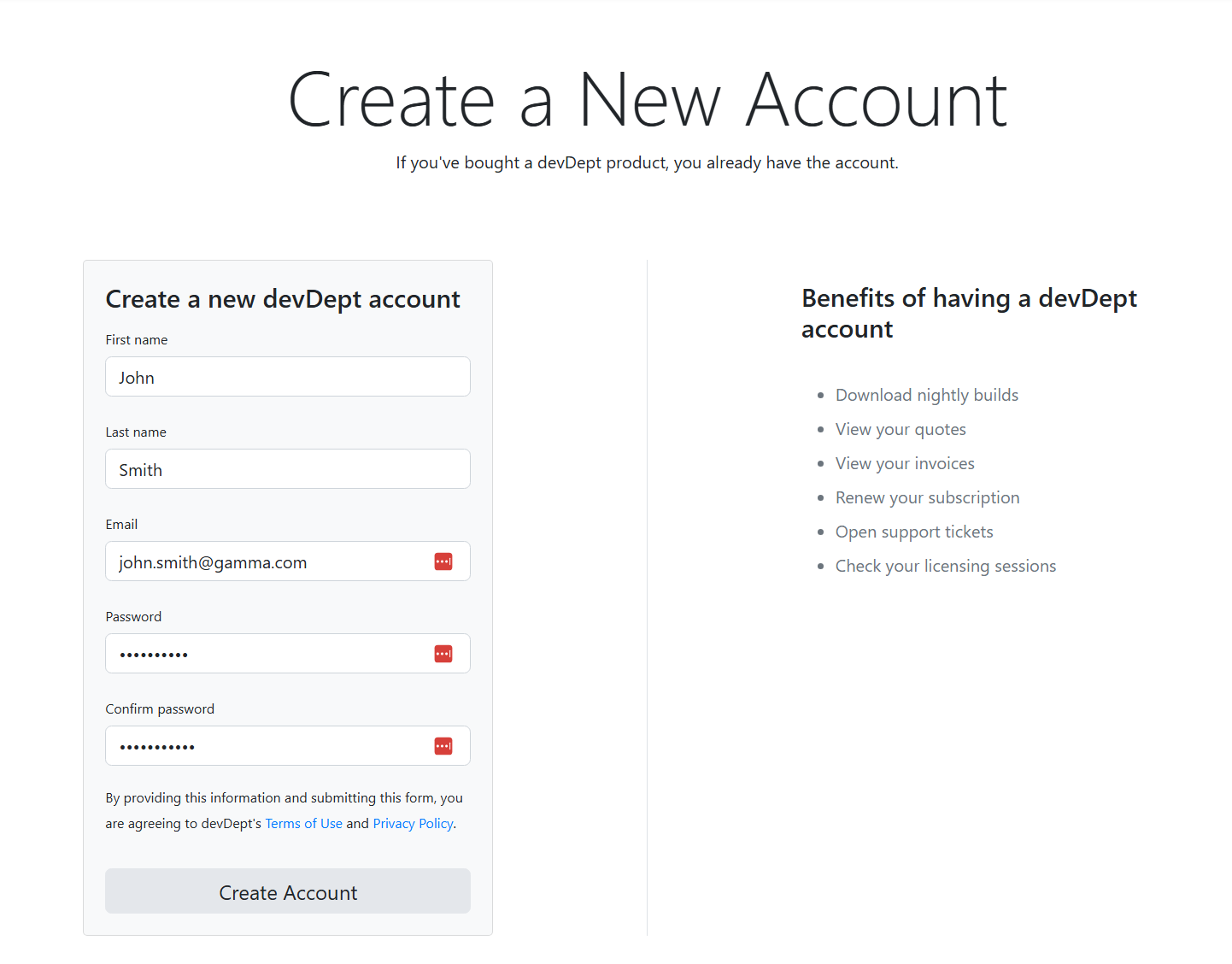Select the Confirm password input field

coord(288,746)
